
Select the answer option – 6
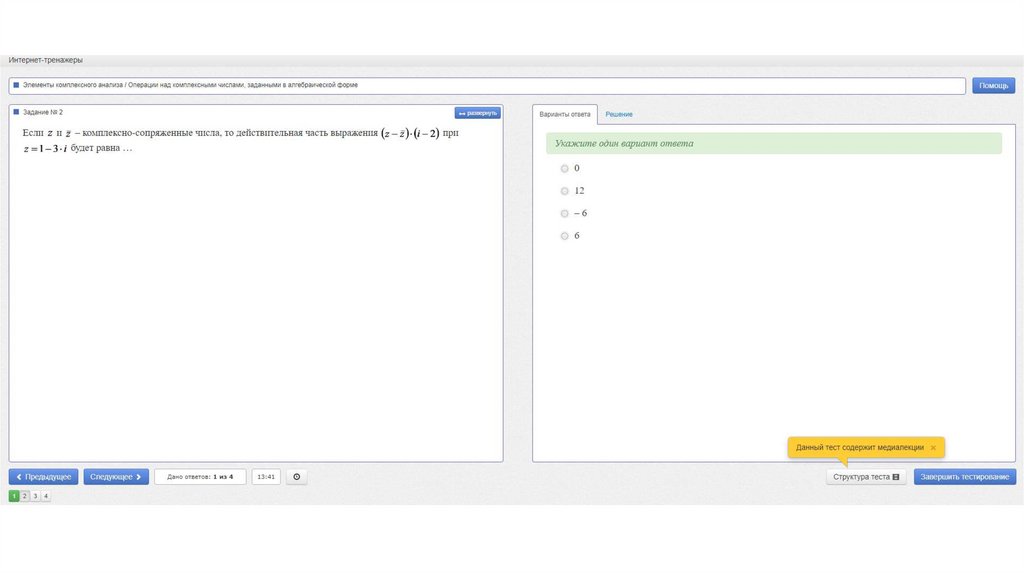(x=564, y=214)
